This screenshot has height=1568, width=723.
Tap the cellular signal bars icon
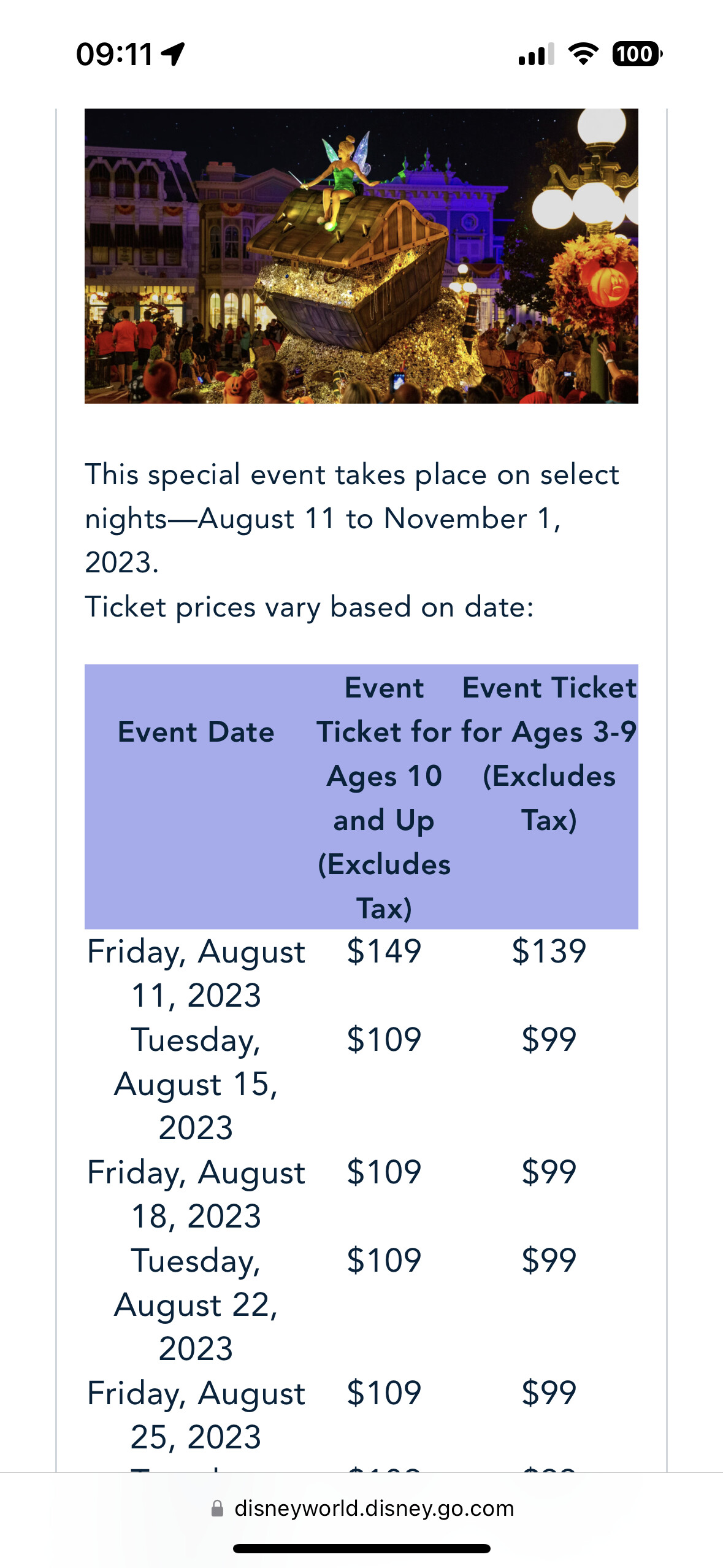click(x=536, y=54)
